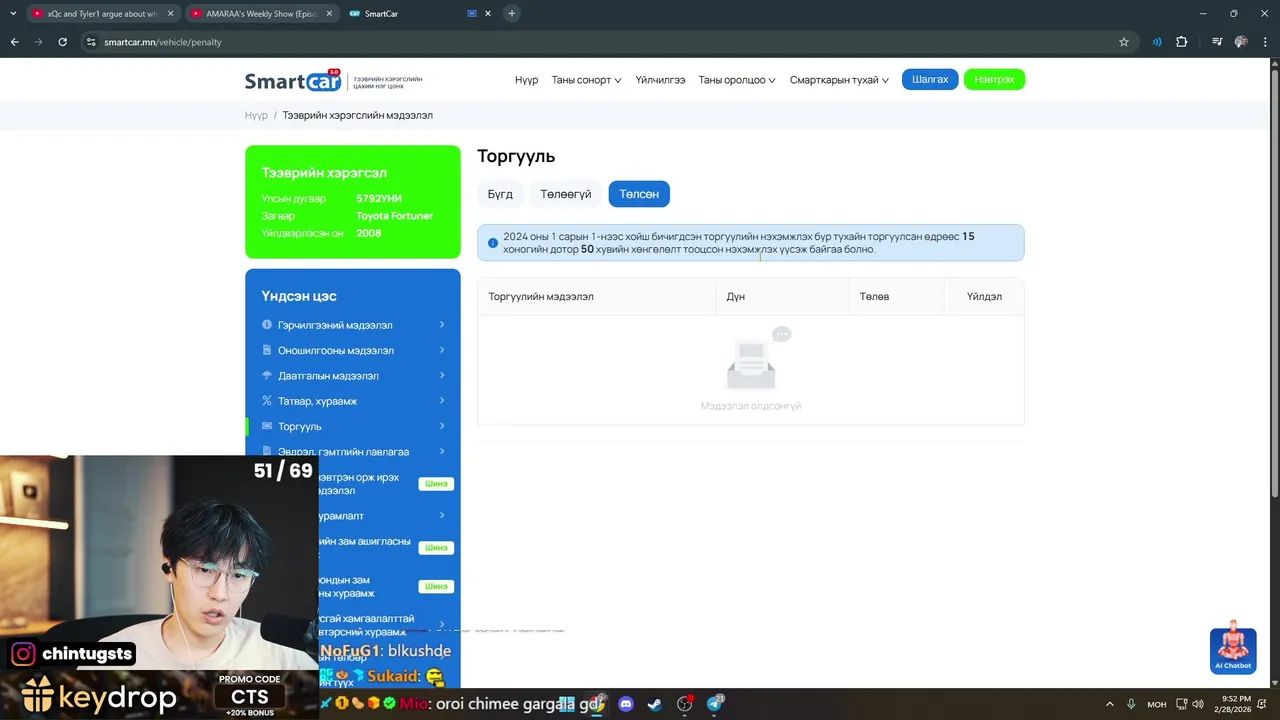
Task: Open the Chrome extensions puzzle icon
Action: (x=1182, y=42)
